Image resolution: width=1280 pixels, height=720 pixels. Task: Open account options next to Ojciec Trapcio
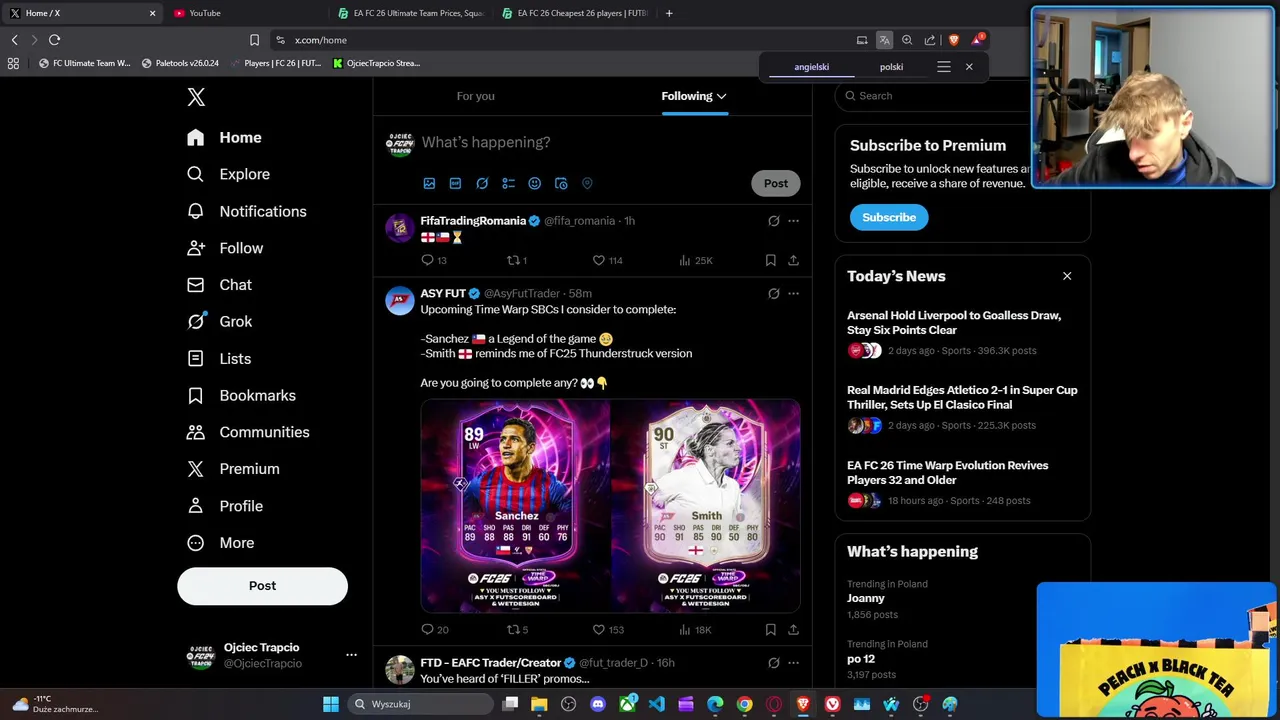click(x=351, y=655)
